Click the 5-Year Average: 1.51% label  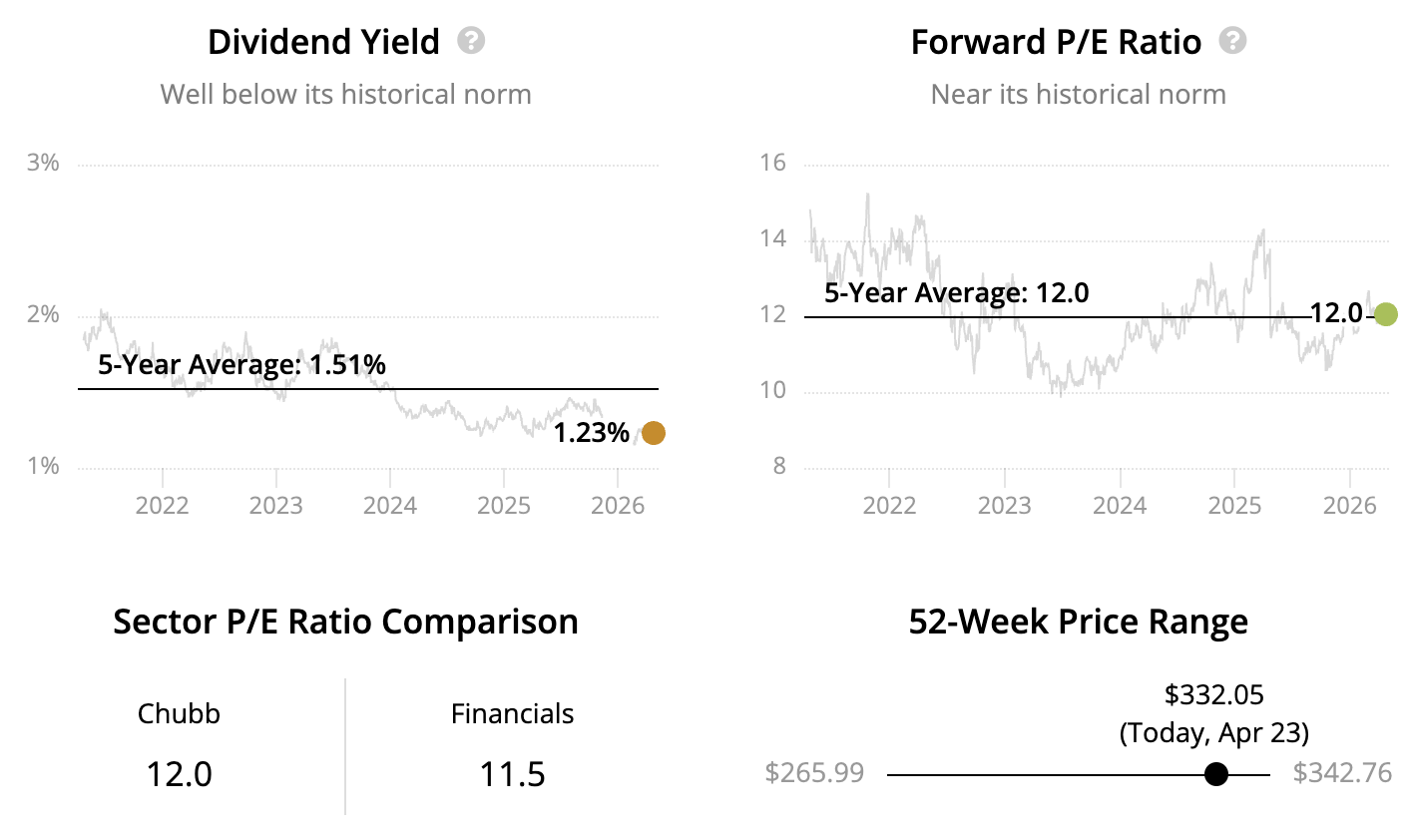point(241,365)
